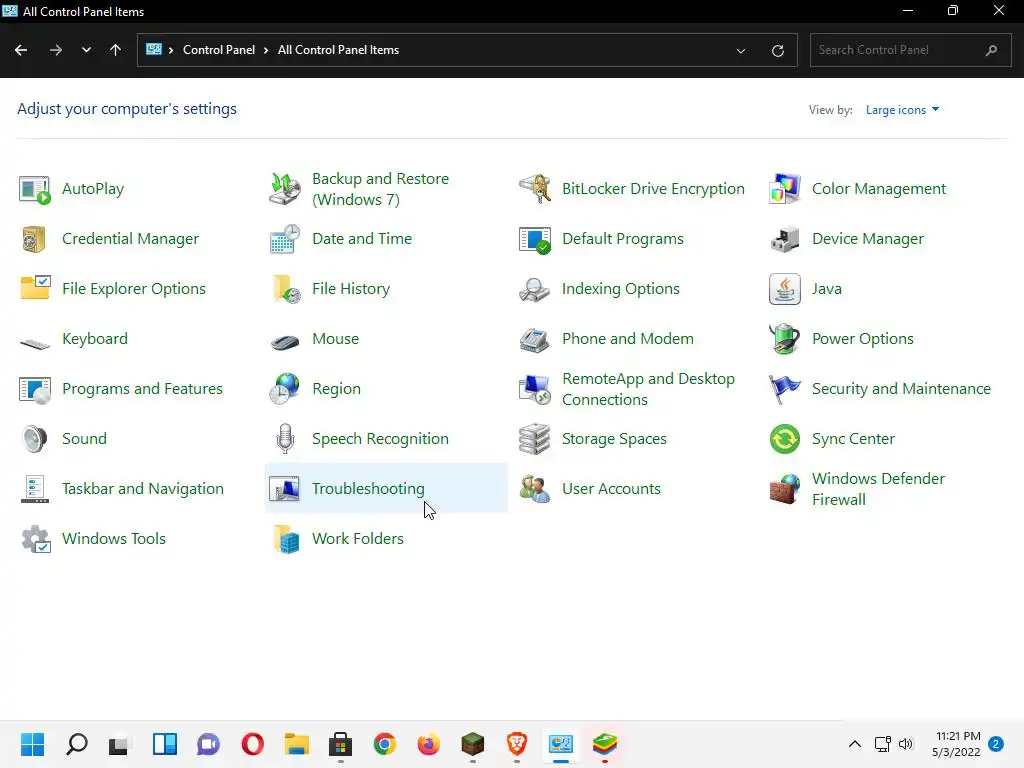The image size is (1024, 768).
Task: Refresh the Control Panel view
Action: 777,50
